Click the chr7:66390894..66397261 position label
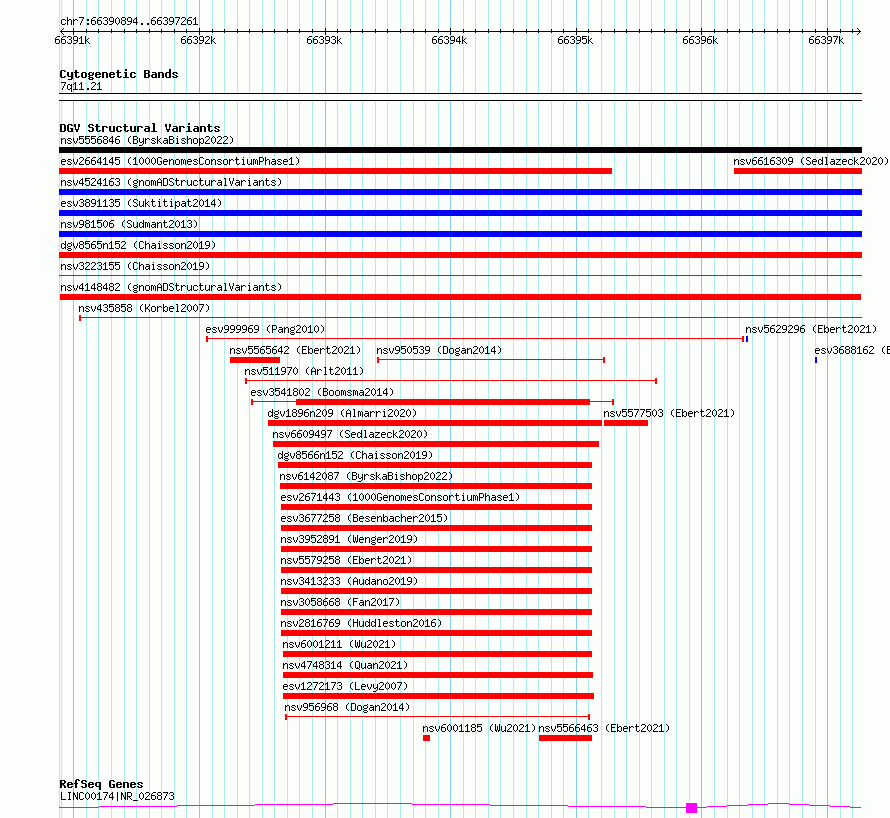This screenshot has width=890, height=818. [129, 21]
